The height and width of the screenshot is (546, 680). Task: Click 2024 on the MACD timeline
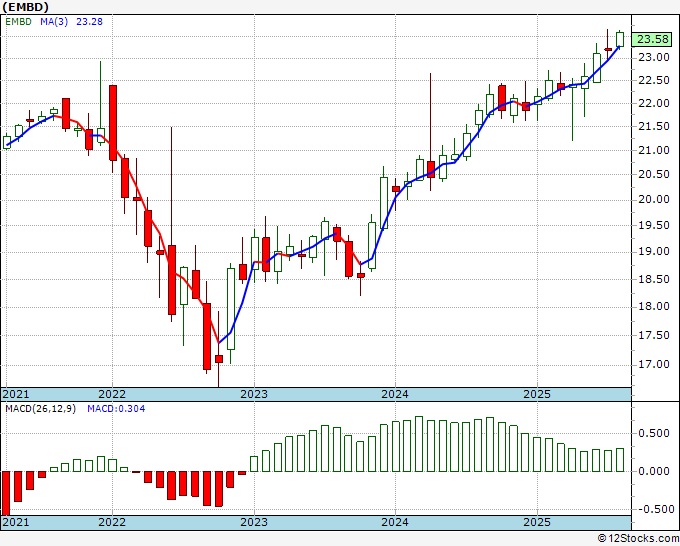pyautogui.click(x=395, y=522)
